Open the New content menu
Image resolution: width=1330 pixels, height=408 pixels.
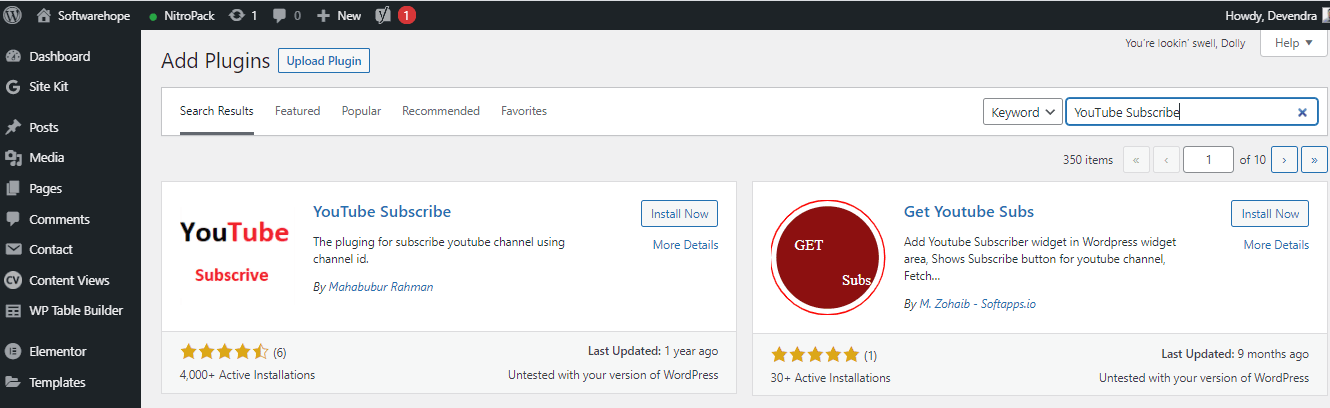(339, 16)
